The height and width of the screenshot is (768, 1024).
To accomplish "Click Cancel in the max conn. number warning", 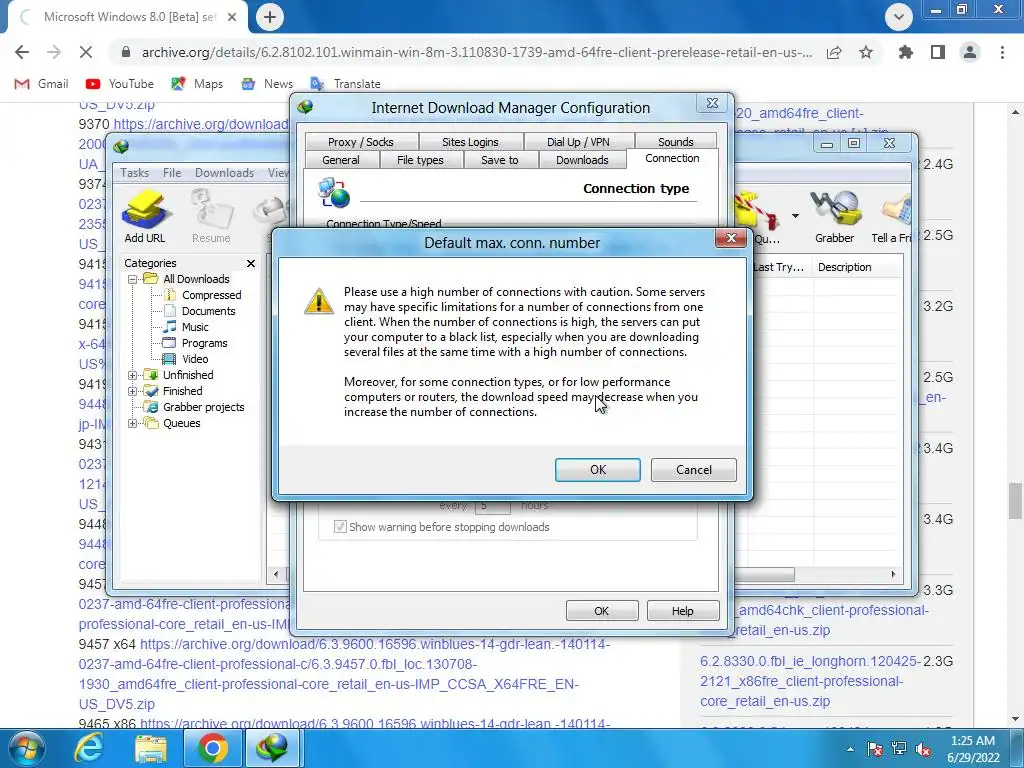I will [694, 470].
